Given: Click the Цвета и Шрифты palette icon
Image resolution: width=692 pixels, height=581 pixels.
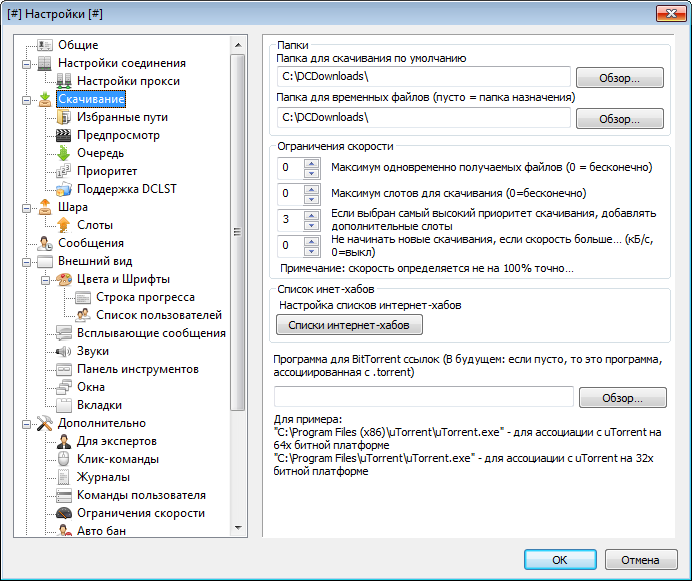Looking at the screenshot, I should pyautogui.click(x=64, y=279).
